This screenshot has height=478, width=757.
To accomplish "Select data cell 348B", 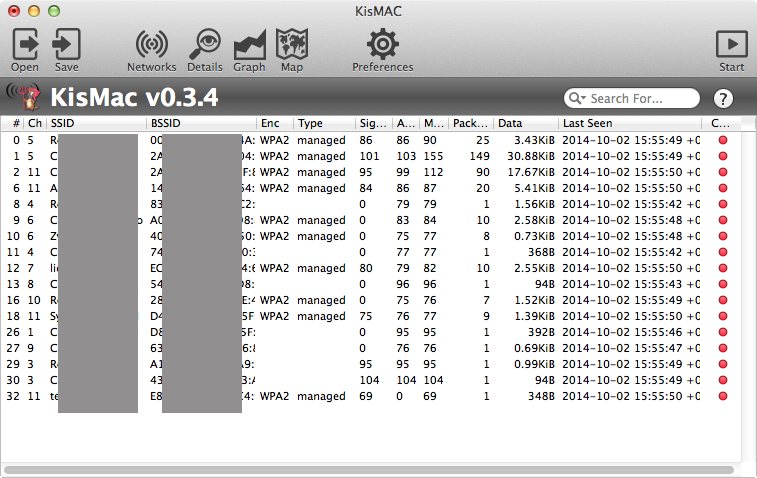I will [x=541, y=396].
